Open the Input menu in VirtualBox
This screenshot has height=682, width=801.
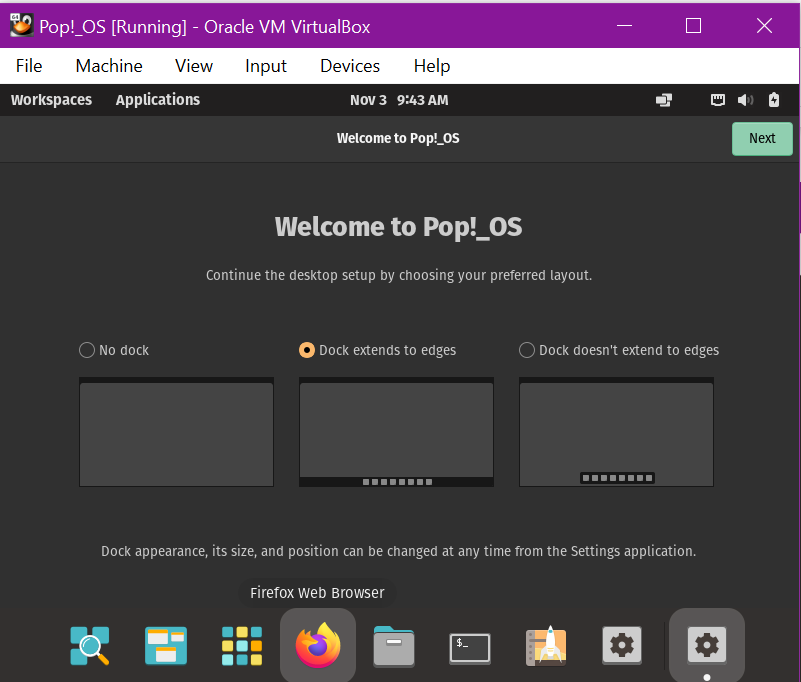point(266,66)
